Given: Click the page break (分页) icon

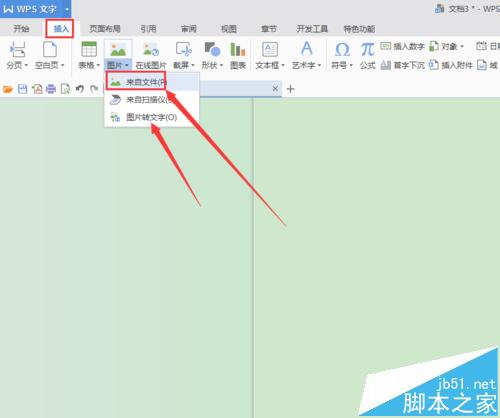Looking at the screenshot, I should click(x=17, y=49).
